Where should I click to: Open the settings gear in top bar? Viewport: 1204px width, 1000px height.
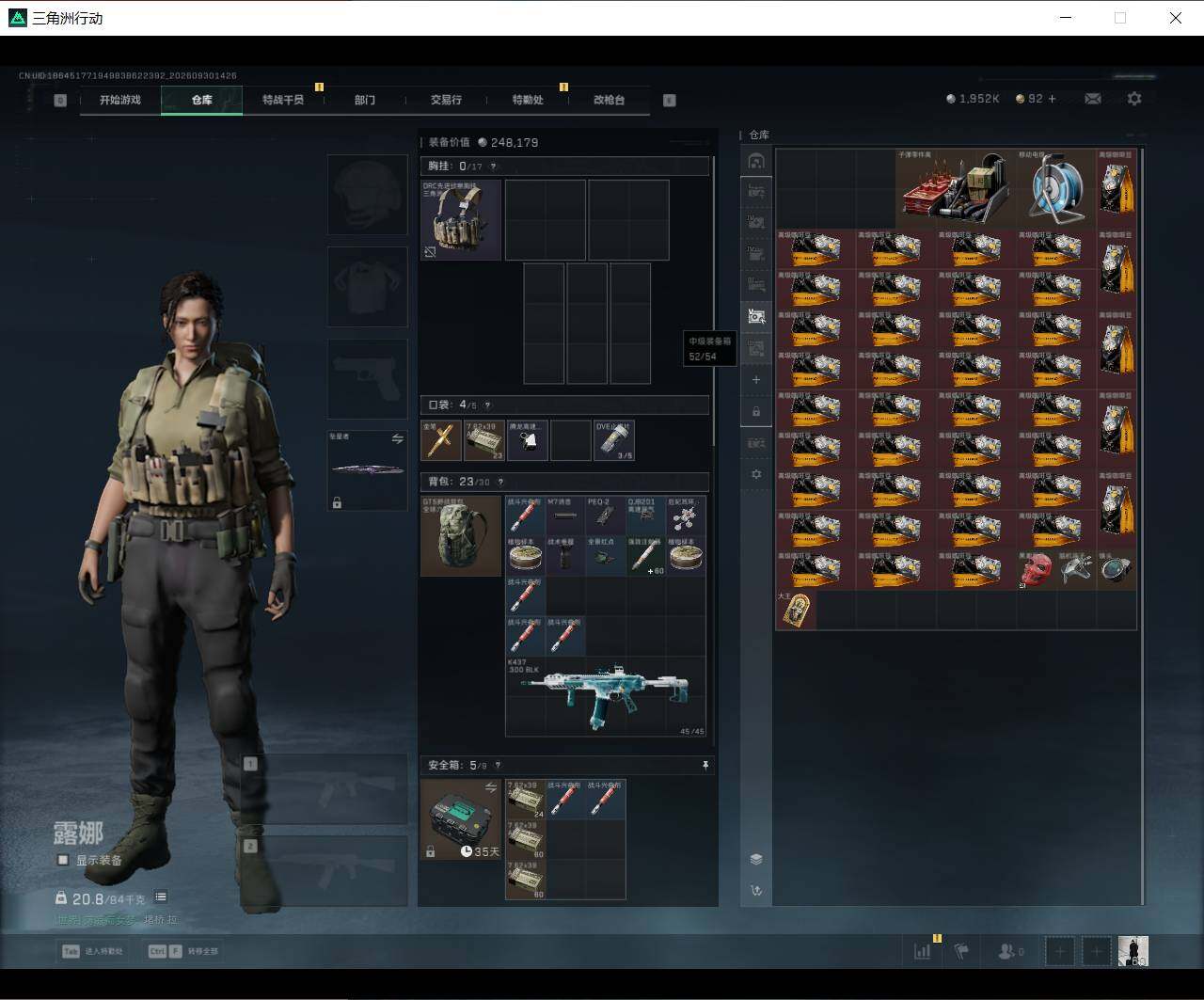[x=1134, y=99]
